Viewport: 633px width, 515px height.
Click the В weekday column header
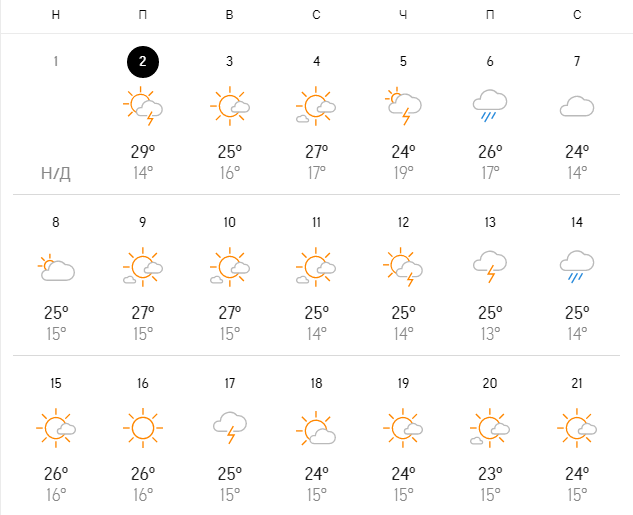[230, 15]
